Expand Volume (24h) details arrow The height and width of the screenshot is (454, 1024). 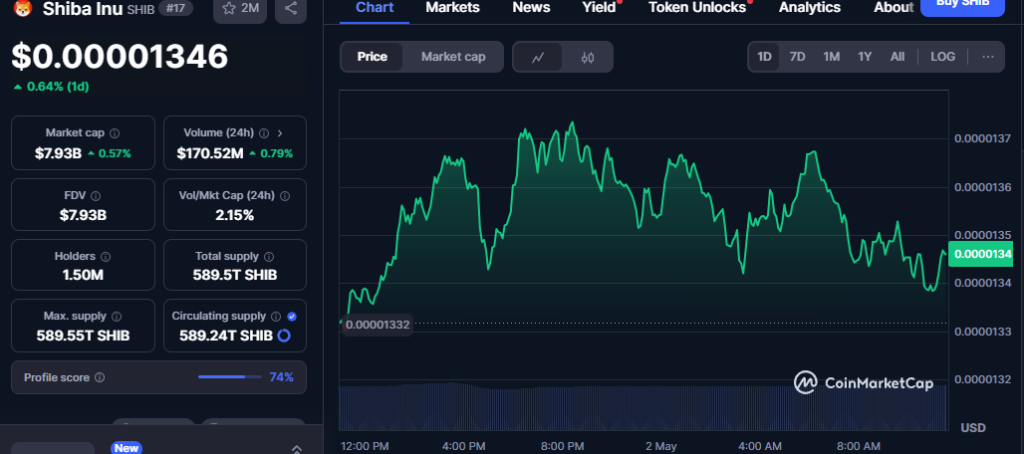point(280,133)
